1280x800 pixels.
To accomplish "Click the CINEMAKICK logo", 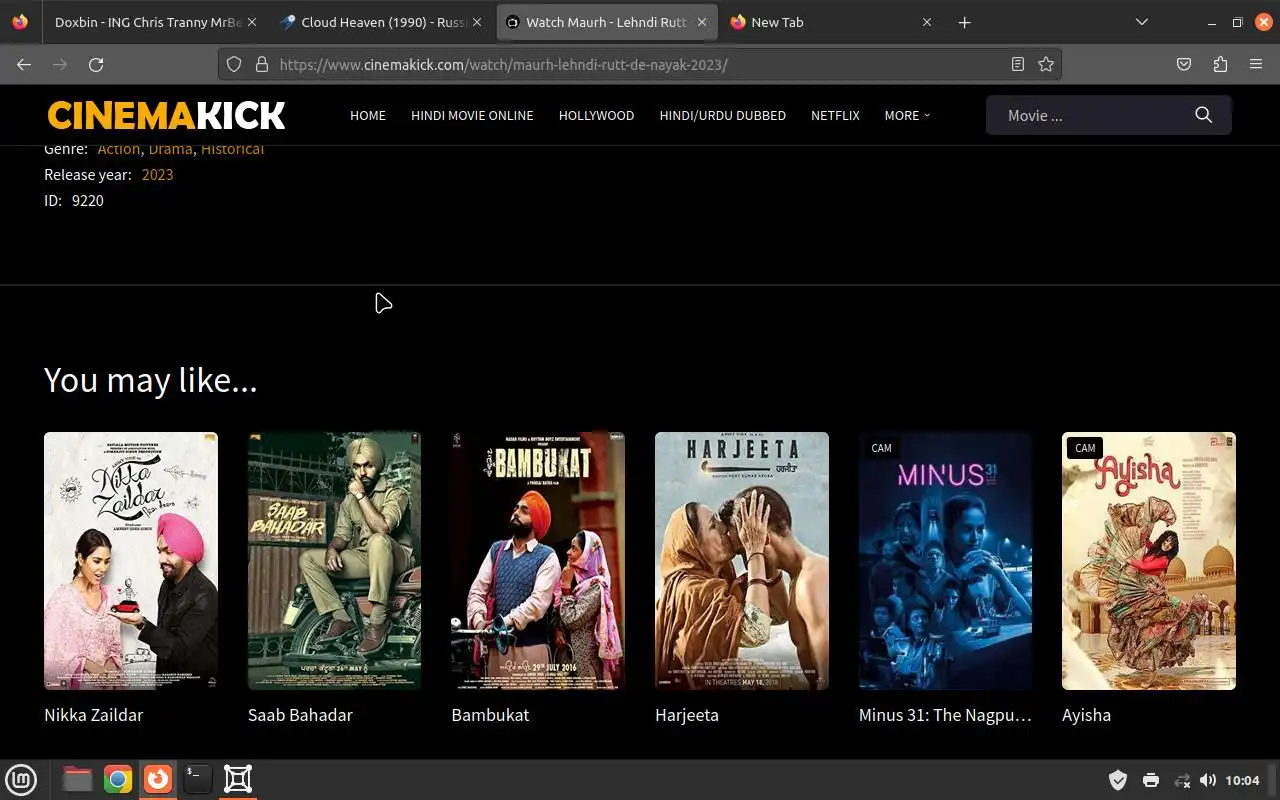I will click(x=166, y=115).
